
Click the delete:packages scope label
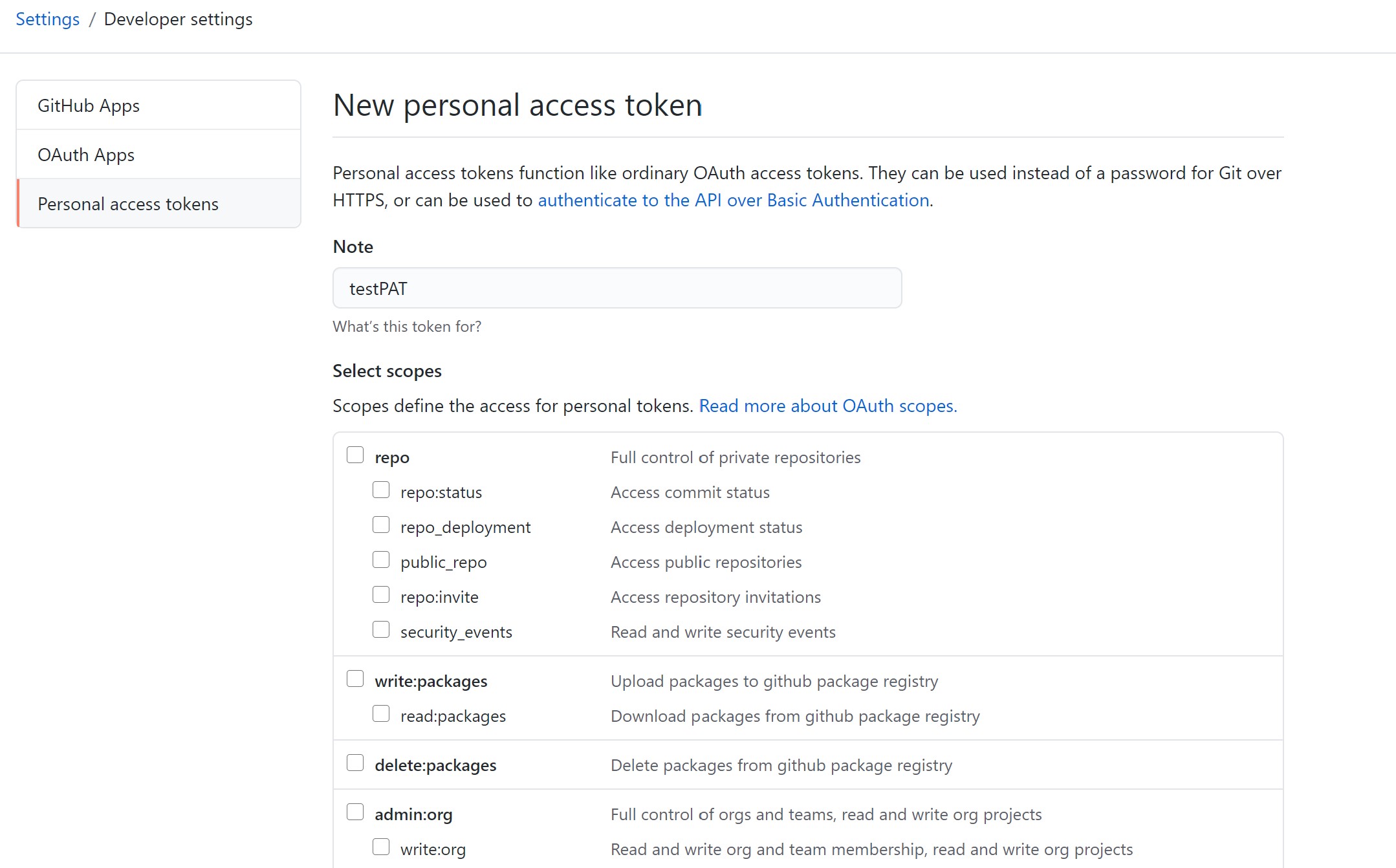click(x=435, y=766)
